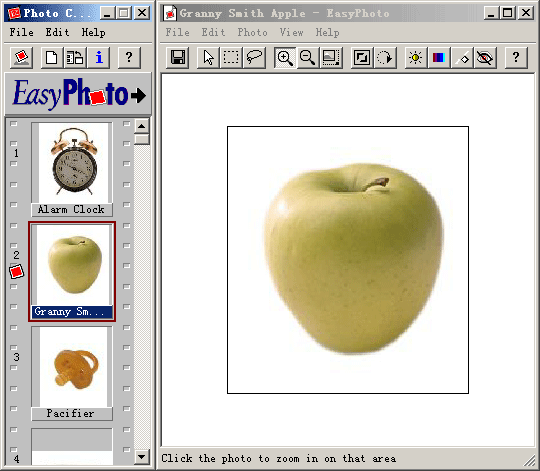540x471 pixels.
Task: Click the sharpen/blur adjustment icon
Action: click(462, 57)
